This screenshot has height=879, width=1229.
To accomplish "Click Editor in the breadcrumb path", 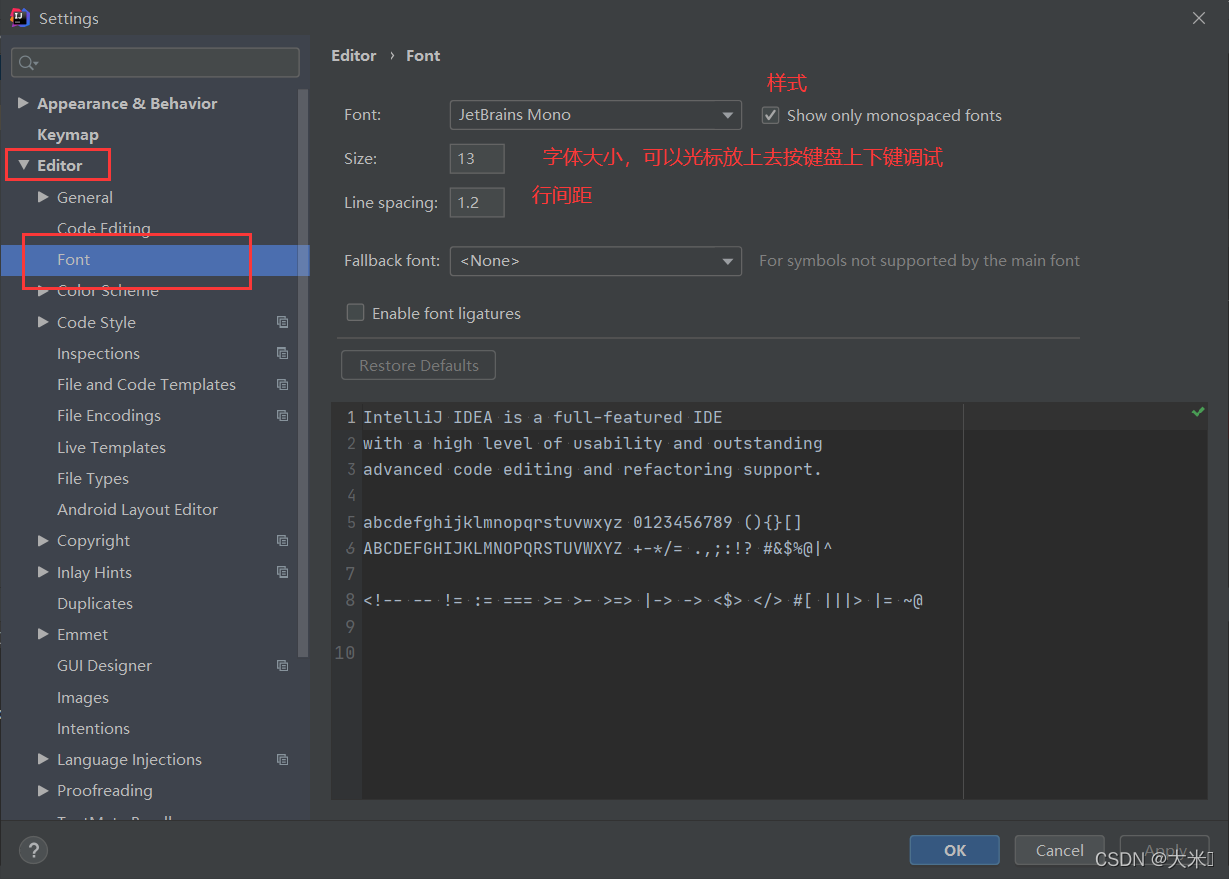I will (354, 55).
